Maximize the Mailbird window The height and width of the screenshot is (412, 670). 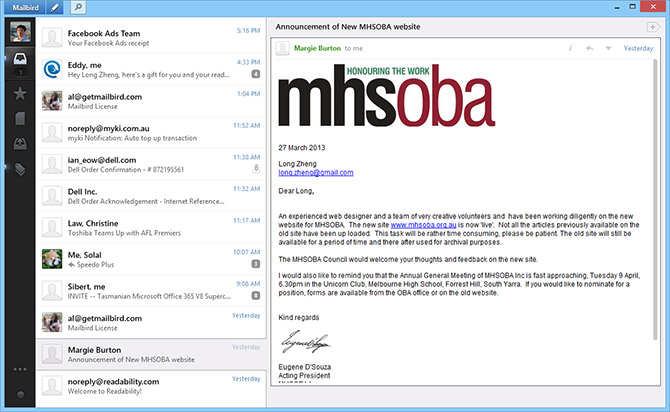coord(632,6)
